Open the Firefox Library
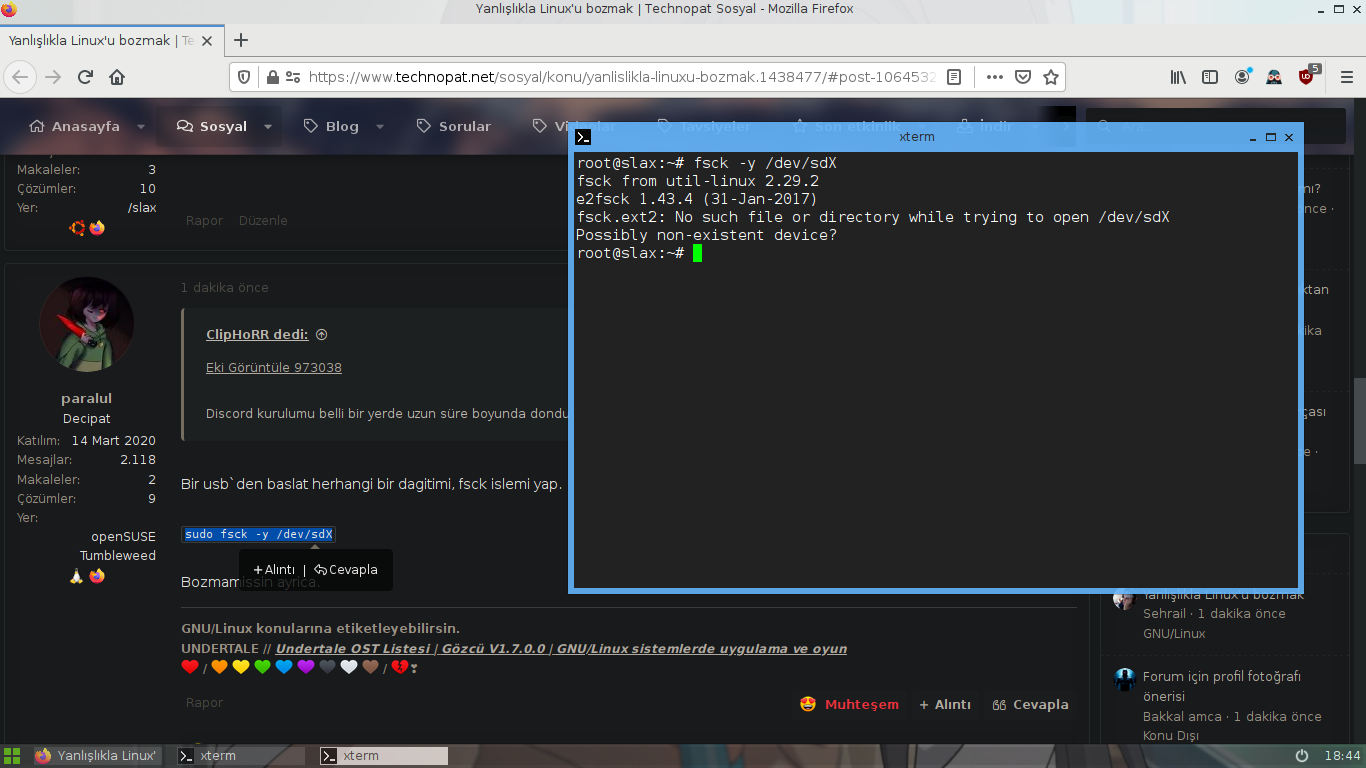The height and width of the screenshot is (768, 1366). (x=1179, y=77)
